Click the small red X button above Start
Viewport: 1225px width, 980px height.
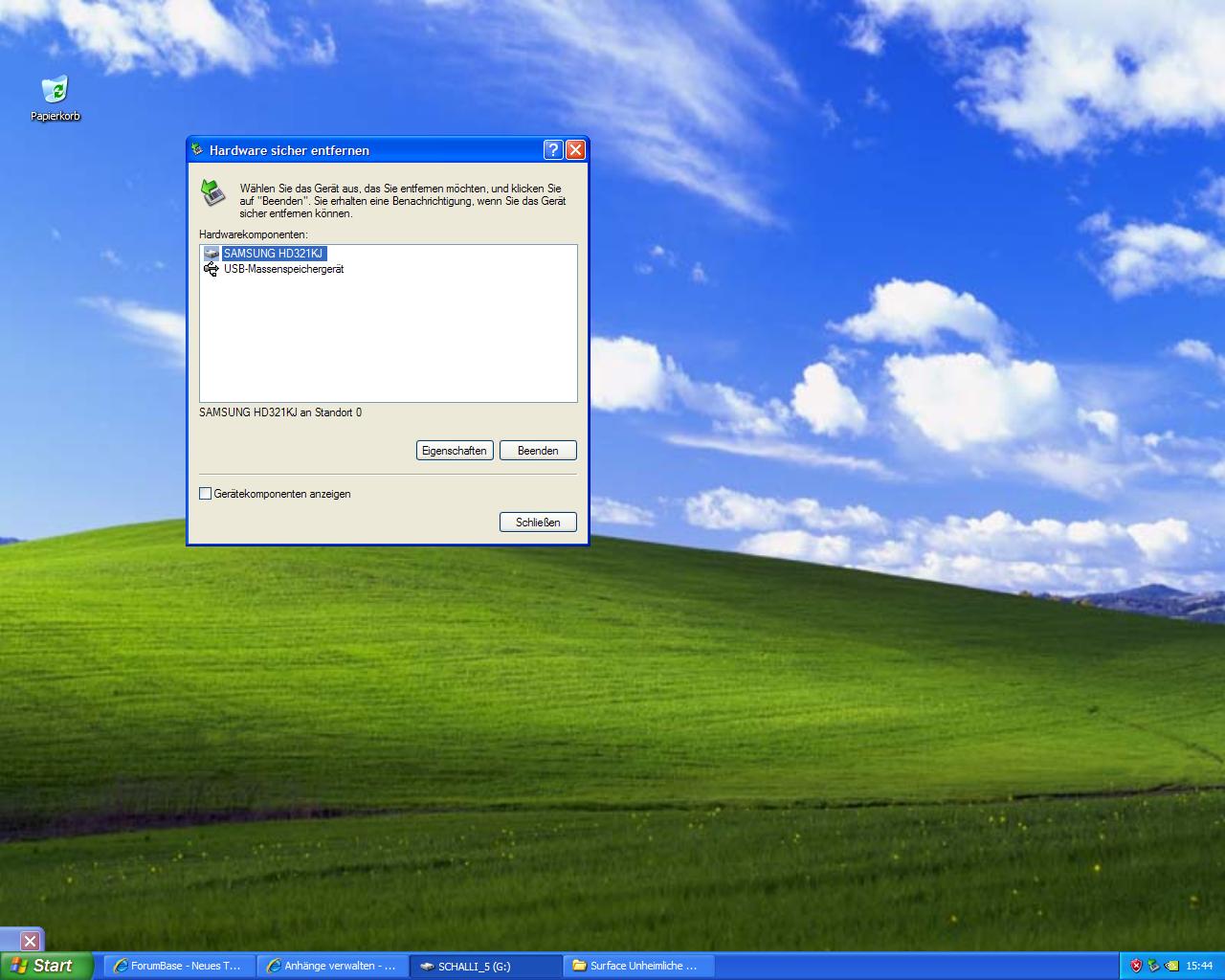click(x=30, y=941)
